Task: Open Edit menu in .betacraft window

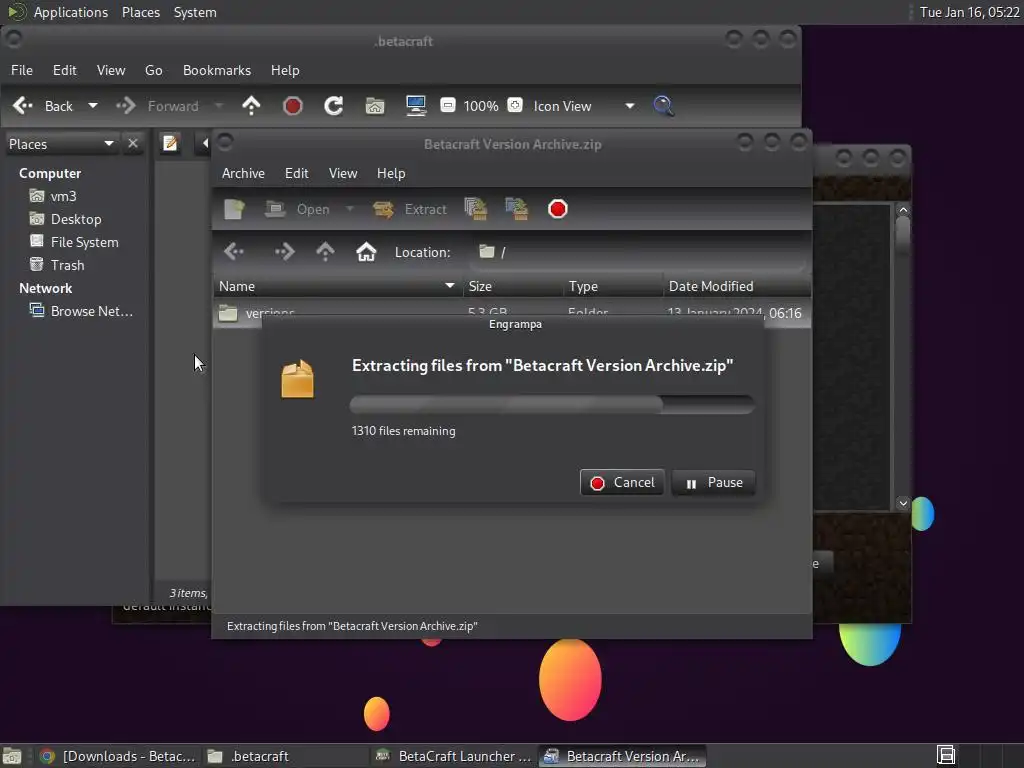Action: (x=65, y=70)
